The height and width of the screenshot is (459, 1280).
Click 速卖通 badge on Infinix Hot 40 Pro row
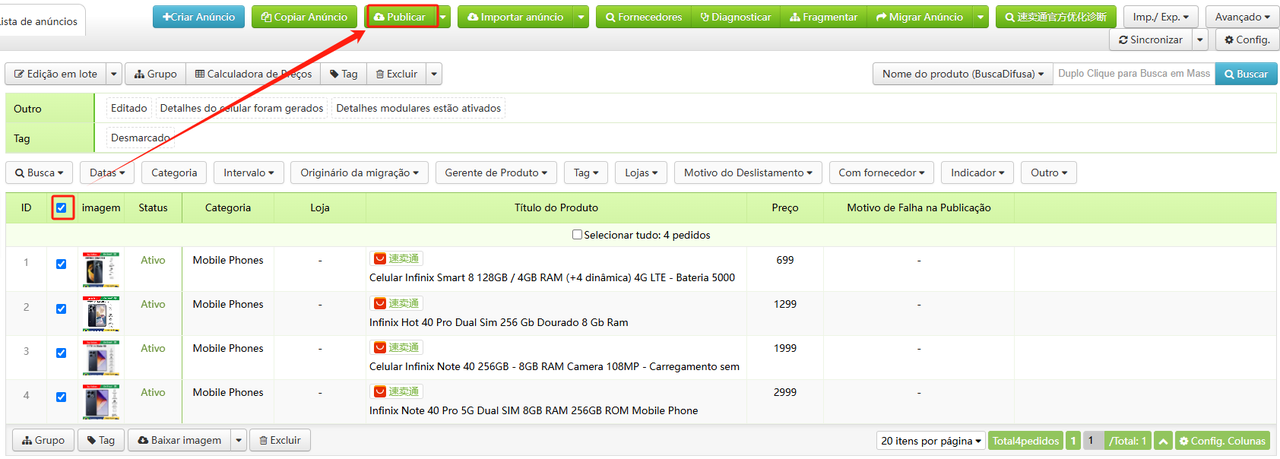point(396,303)
